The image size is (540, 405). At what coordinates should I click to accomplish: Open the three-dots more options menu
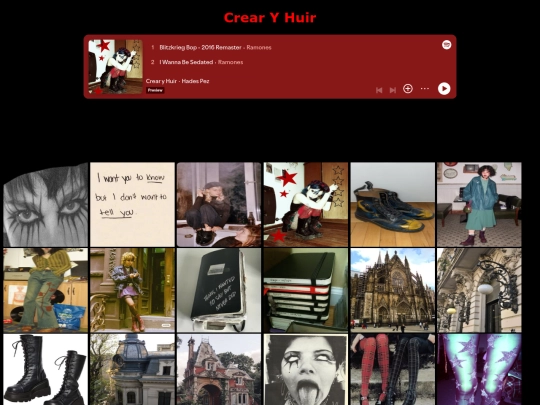click(x=425, y=89)
